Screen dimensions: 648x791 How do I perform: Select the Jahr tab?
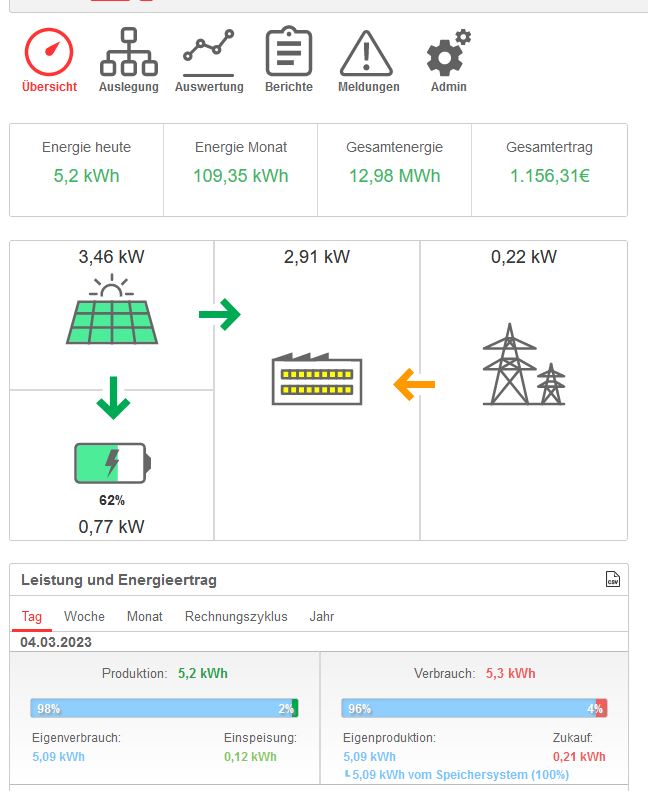pos(322,616)
